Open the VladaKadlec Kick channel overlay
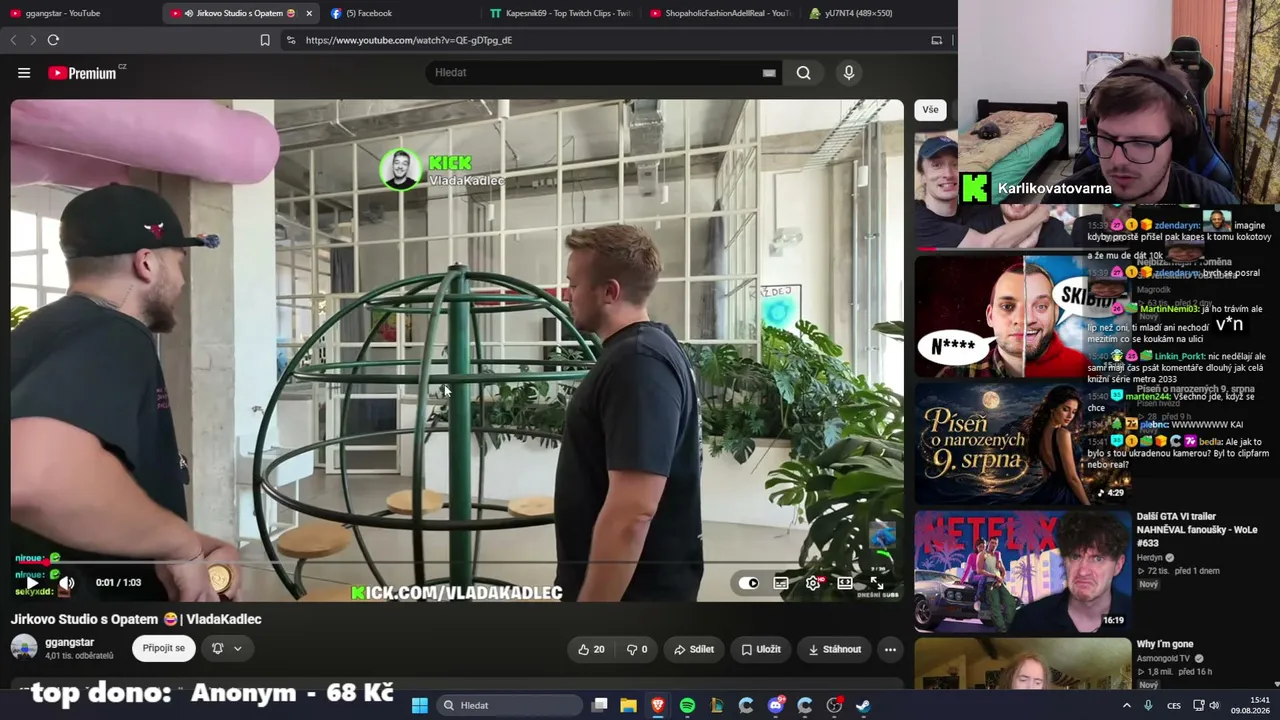 pyautogui.click(x=442, y=170)
